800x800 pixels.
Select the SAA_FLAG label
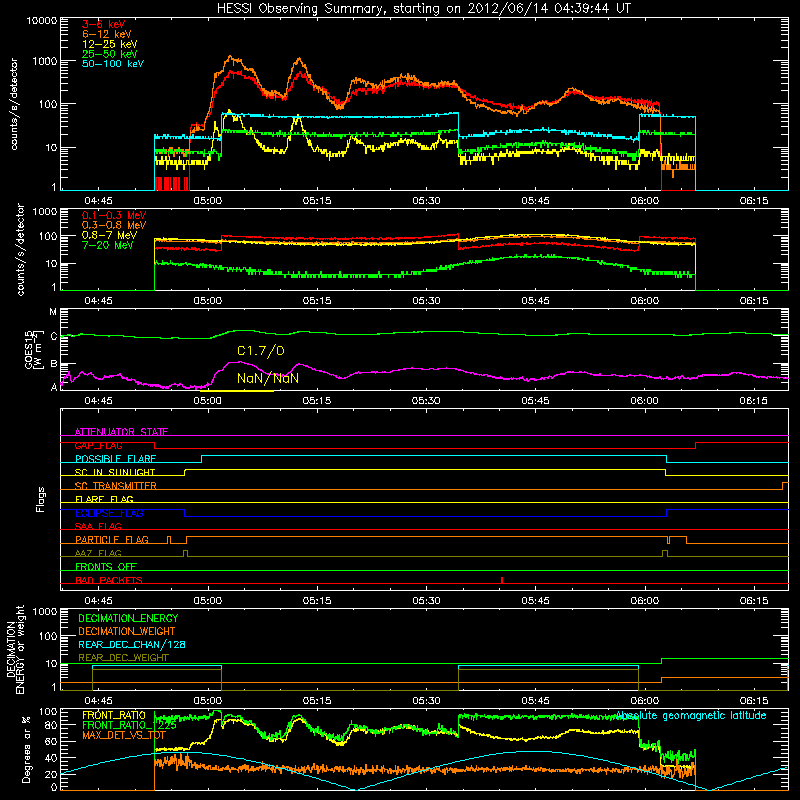tap(98, 526)
